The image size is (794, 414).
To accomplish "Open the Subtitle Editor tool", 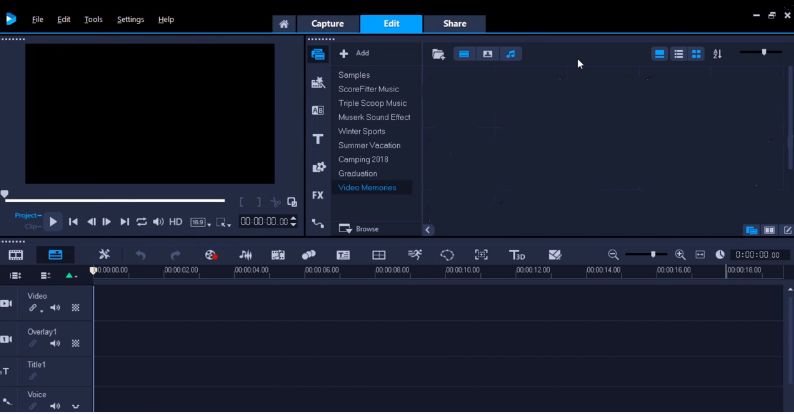I will coord(343,255).
